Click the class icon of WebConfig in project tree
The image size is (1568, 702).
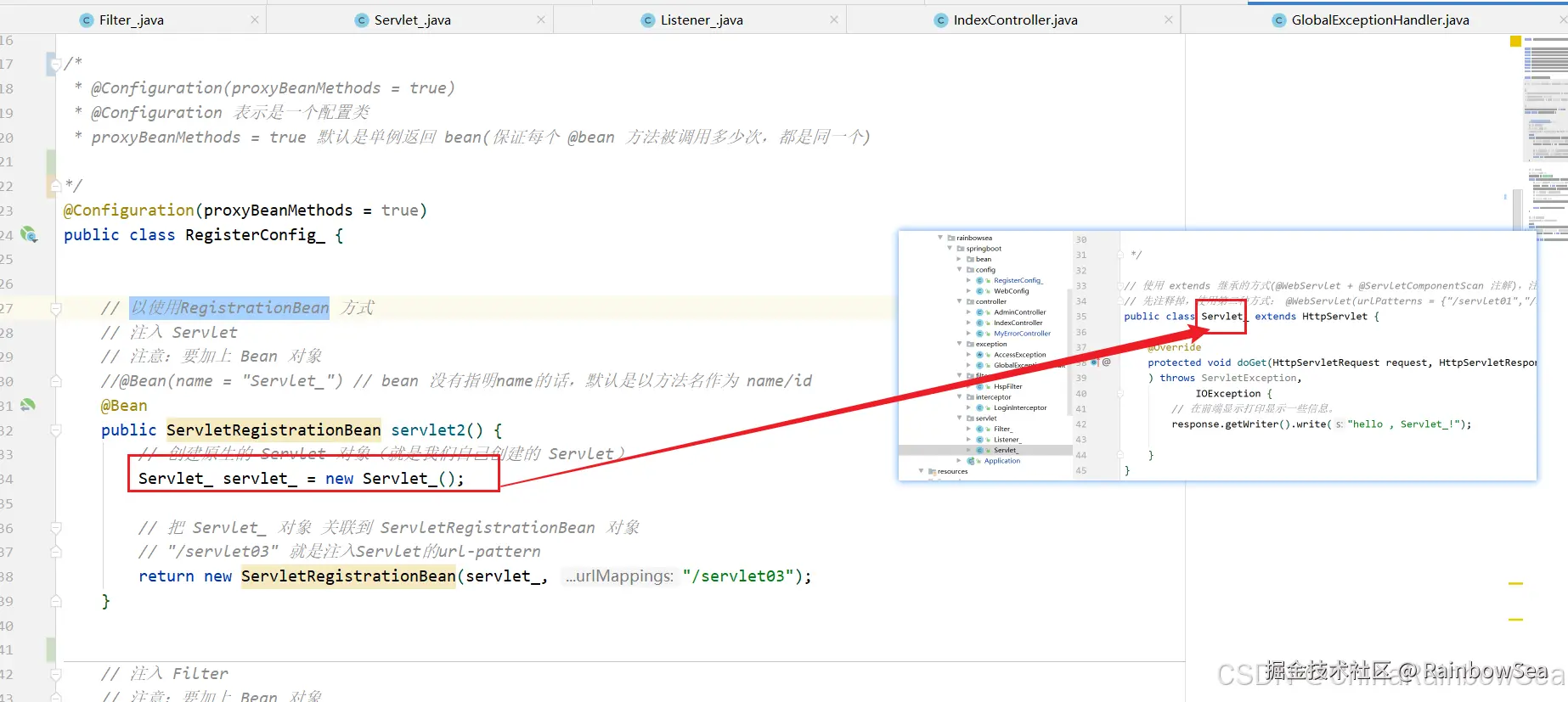tap(980, 291)
